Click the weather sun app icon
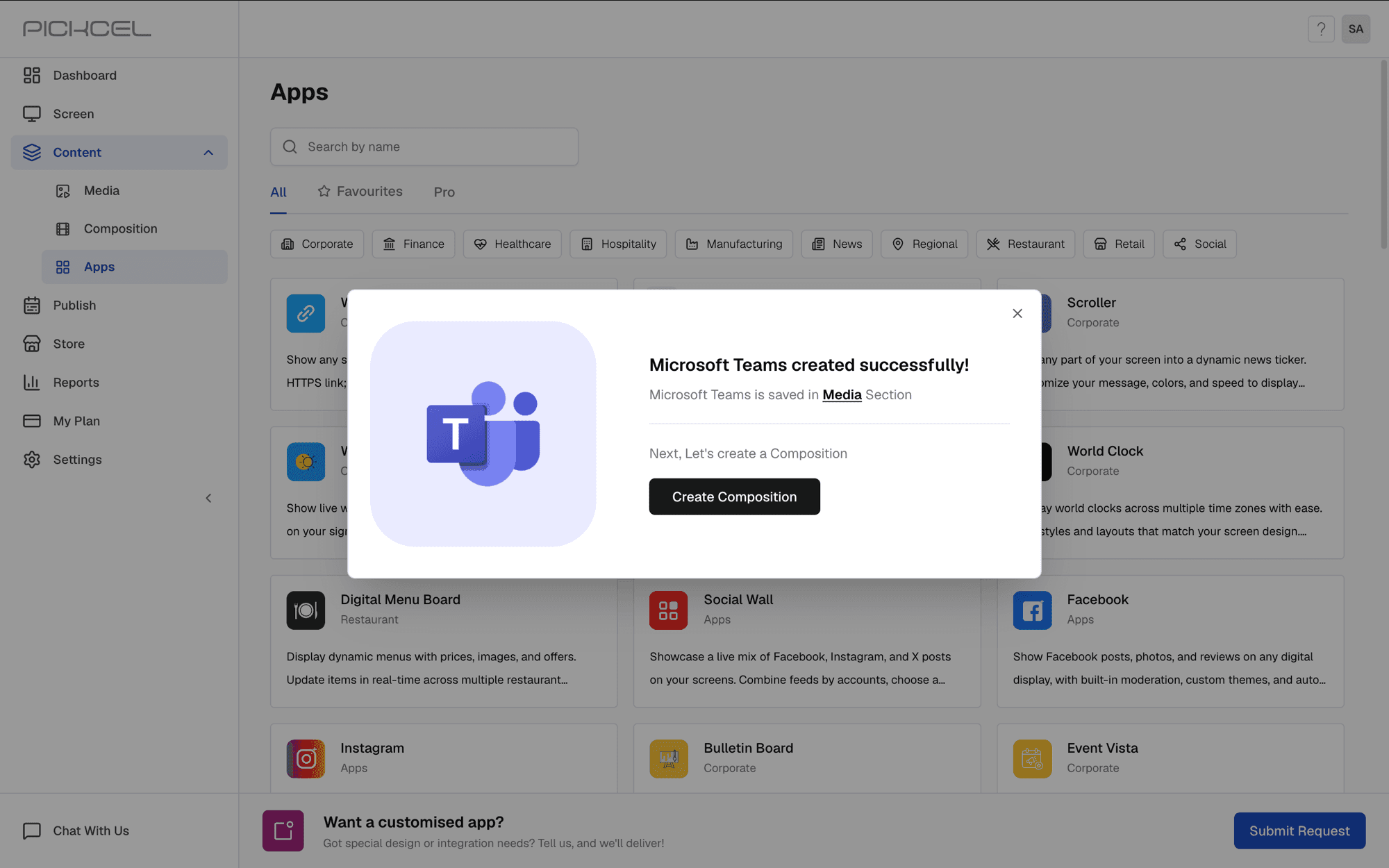The width and height of the screenshot is (1389, 868). pyautogui.click(x=306, y=462)
